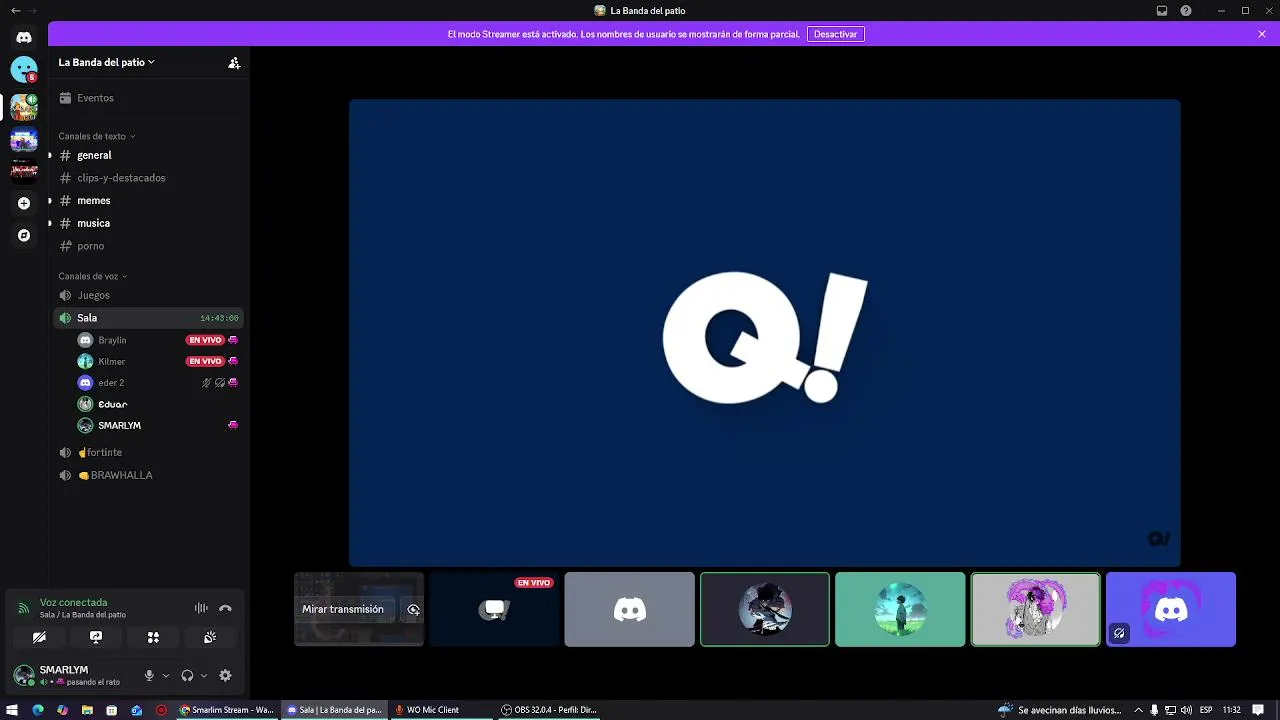This screenshot has height=720, width=1280.
Task: Show hidden system tray icons
Action: (x=1138, y=710)
